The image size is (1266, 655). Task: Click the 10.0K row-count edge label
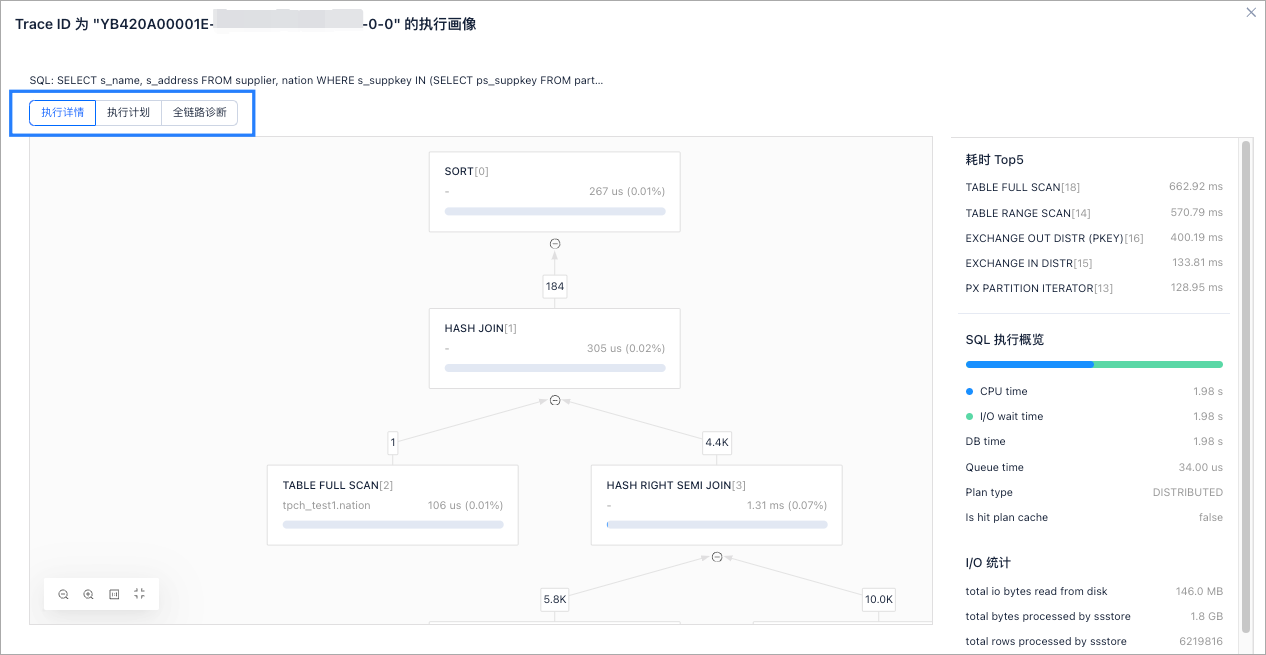tap(879, 599)
